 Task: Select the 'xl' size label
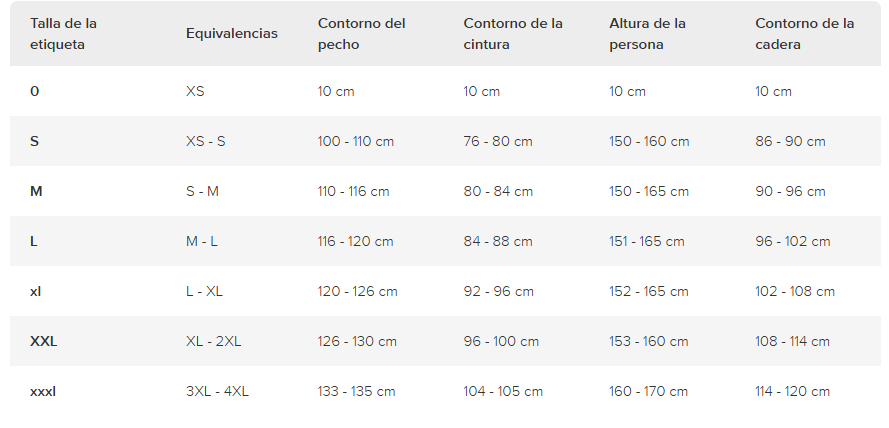click(35, 291)
